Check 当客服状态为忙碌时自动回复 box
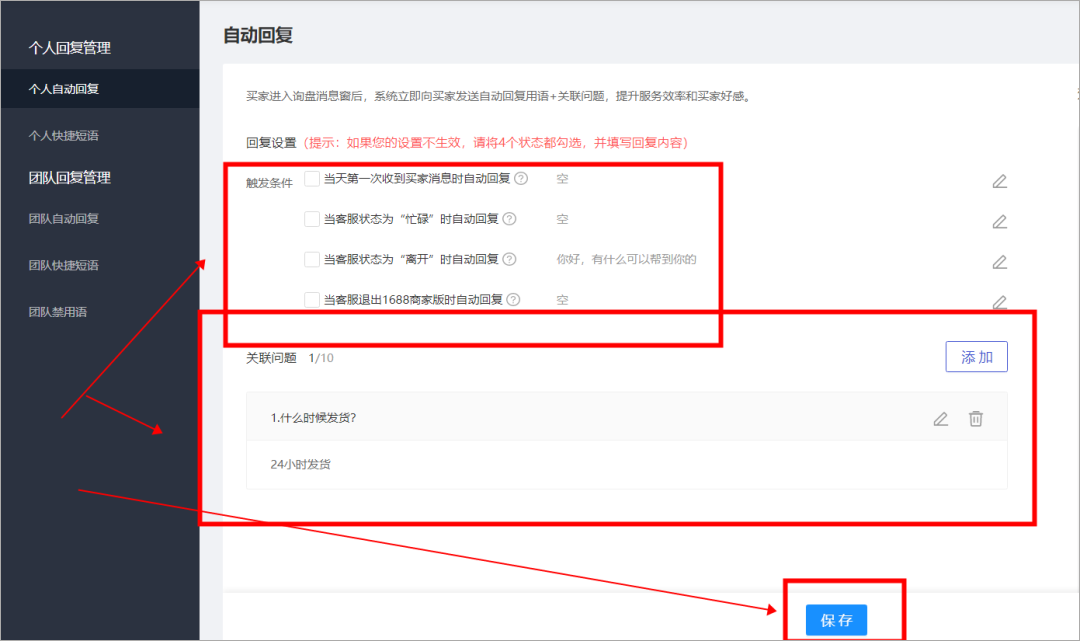 (311, 219)
